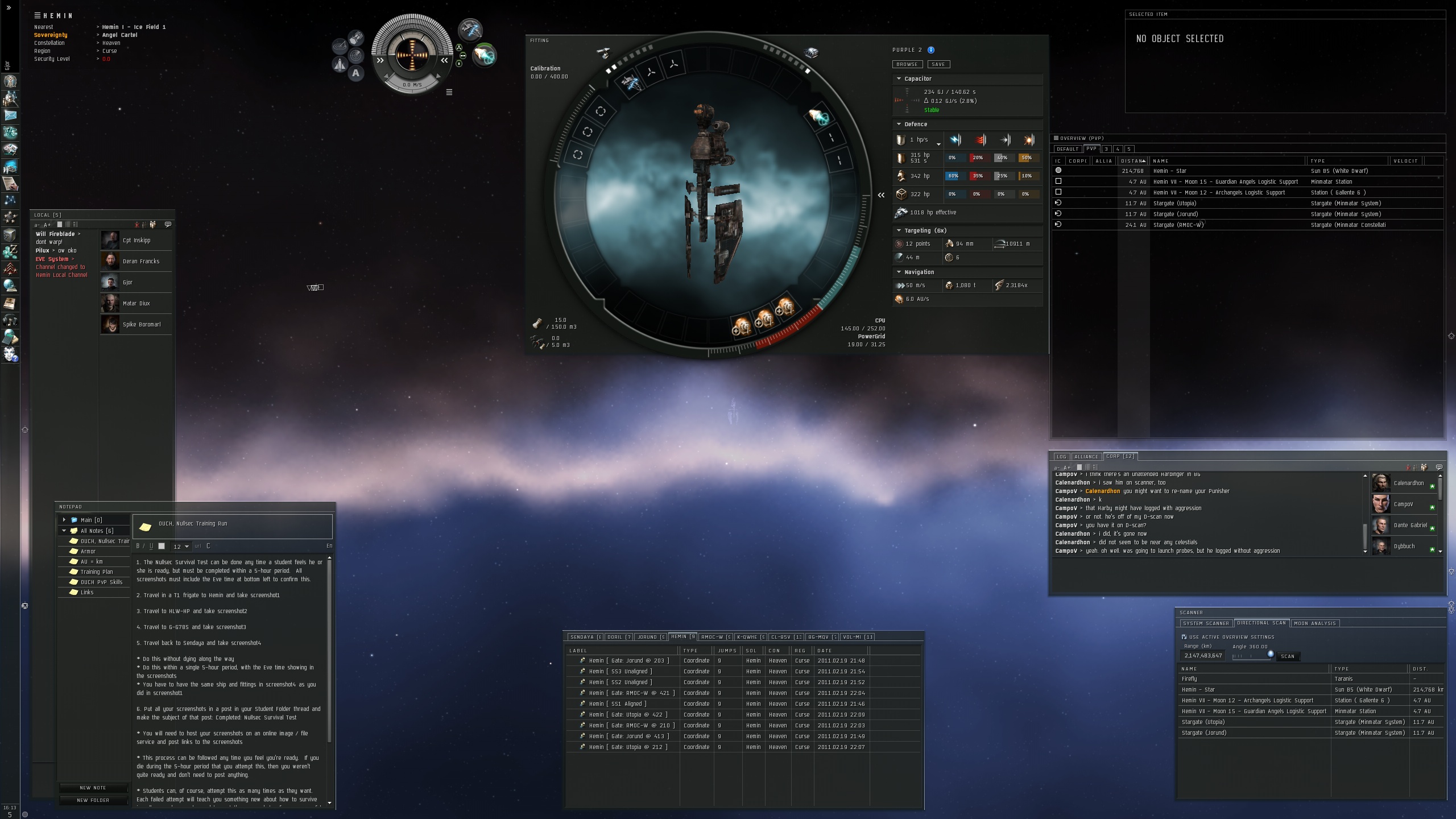Activate the afterburner module on HUD
This screenshot has width=1456, height=819.
coord(484,55)
